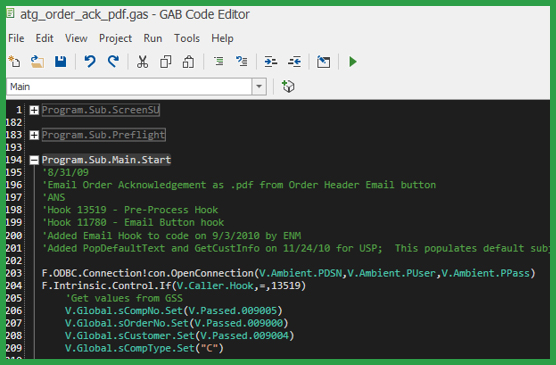This screenshot has width=556, height=365.
Task: Cut selection with the scissors icon
Action: click(x=143, y=62)
